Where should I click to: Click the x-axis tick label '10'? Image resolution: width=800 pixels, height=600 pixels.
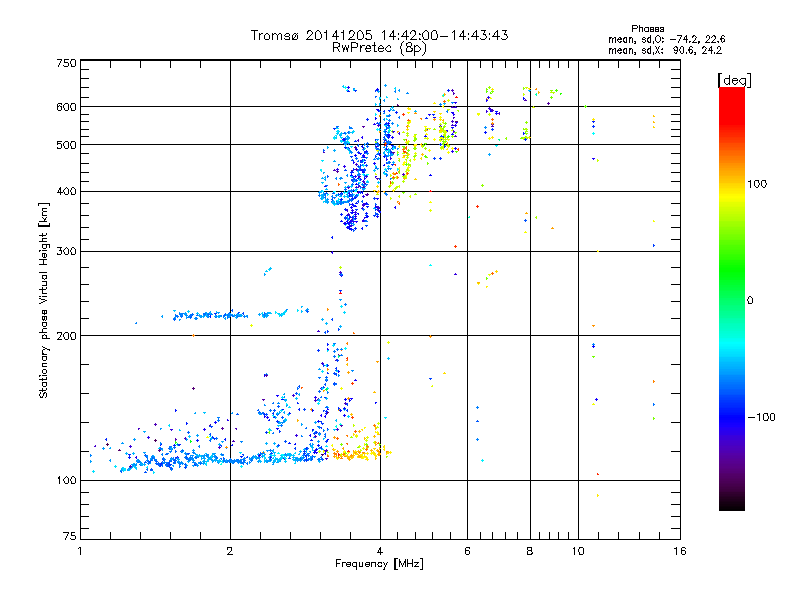point(578,551)
